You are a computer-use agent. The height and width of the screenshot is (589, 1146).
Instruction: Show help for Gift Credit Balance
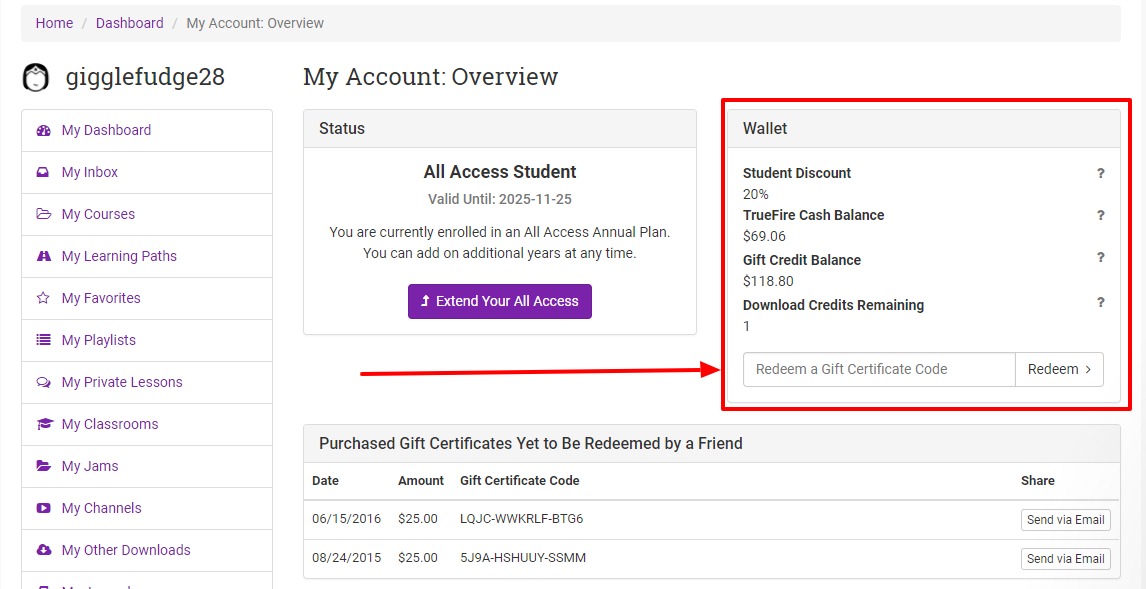coord(1100,257)
